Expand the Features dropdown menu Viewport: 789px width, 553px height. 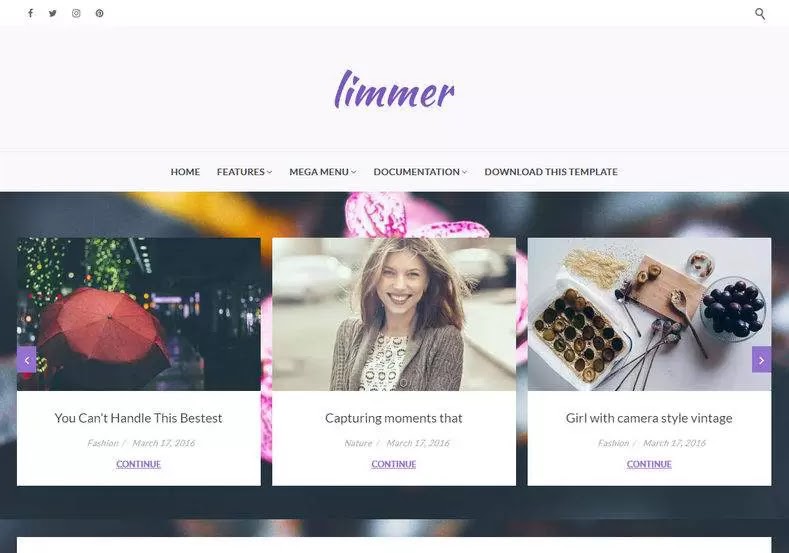(x=245, y=172)
